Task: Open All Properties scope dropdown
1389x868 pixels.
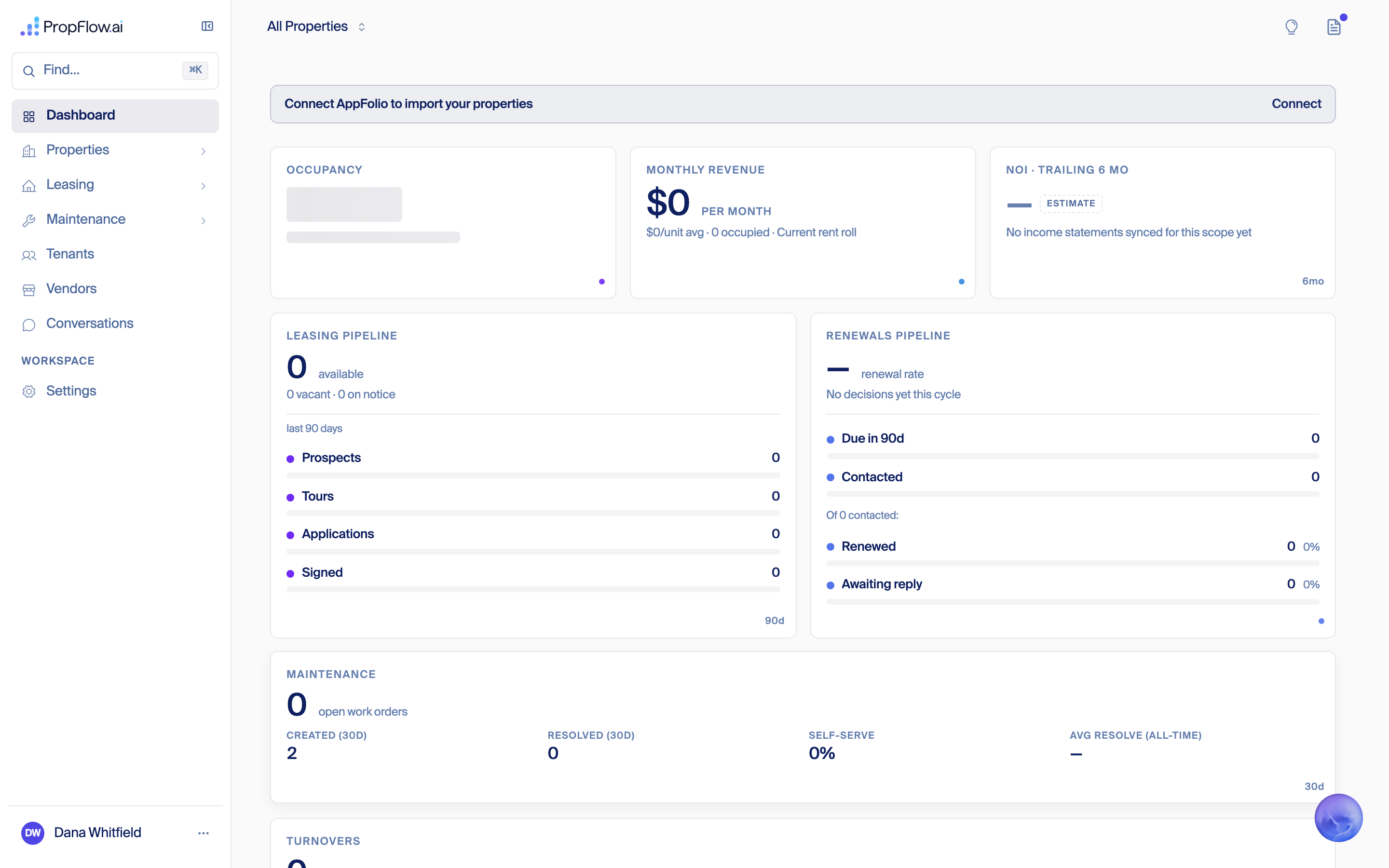Action: click(316, 27)
